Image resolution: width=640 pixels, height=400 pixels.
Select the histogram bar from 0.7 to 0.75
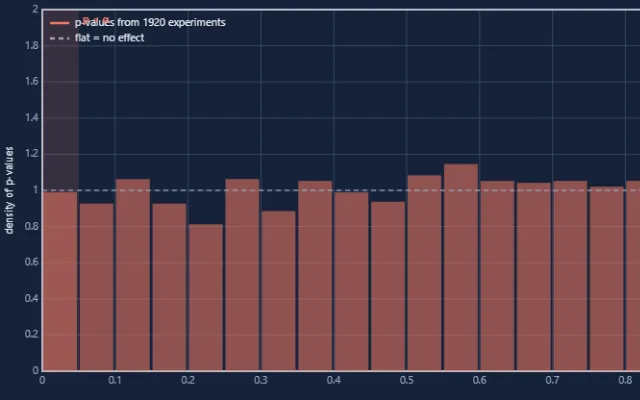[570, 276]
